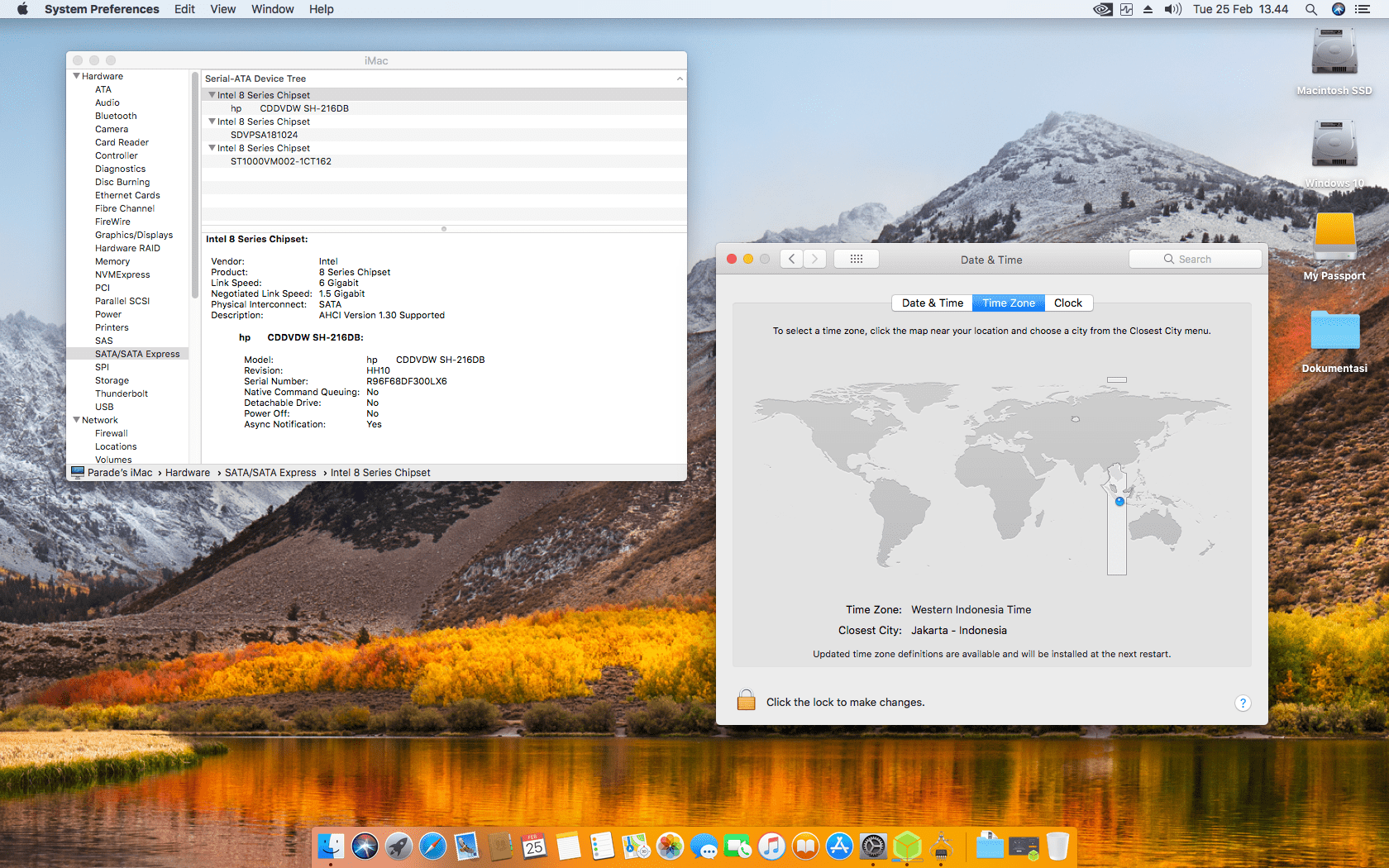Click the Jakarta pin on world map
1389x868 pixels.
point(1119,502)
